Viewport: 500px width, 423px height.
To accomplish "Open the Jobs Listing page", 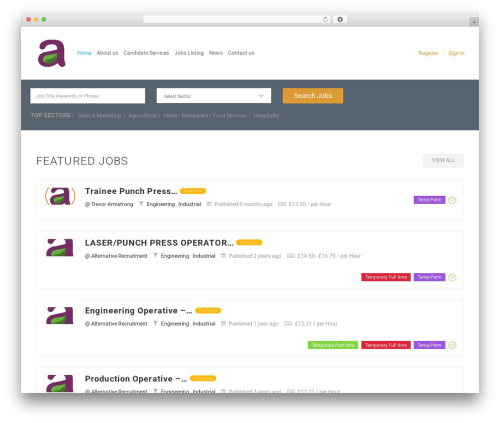I will tap(189, 53).
